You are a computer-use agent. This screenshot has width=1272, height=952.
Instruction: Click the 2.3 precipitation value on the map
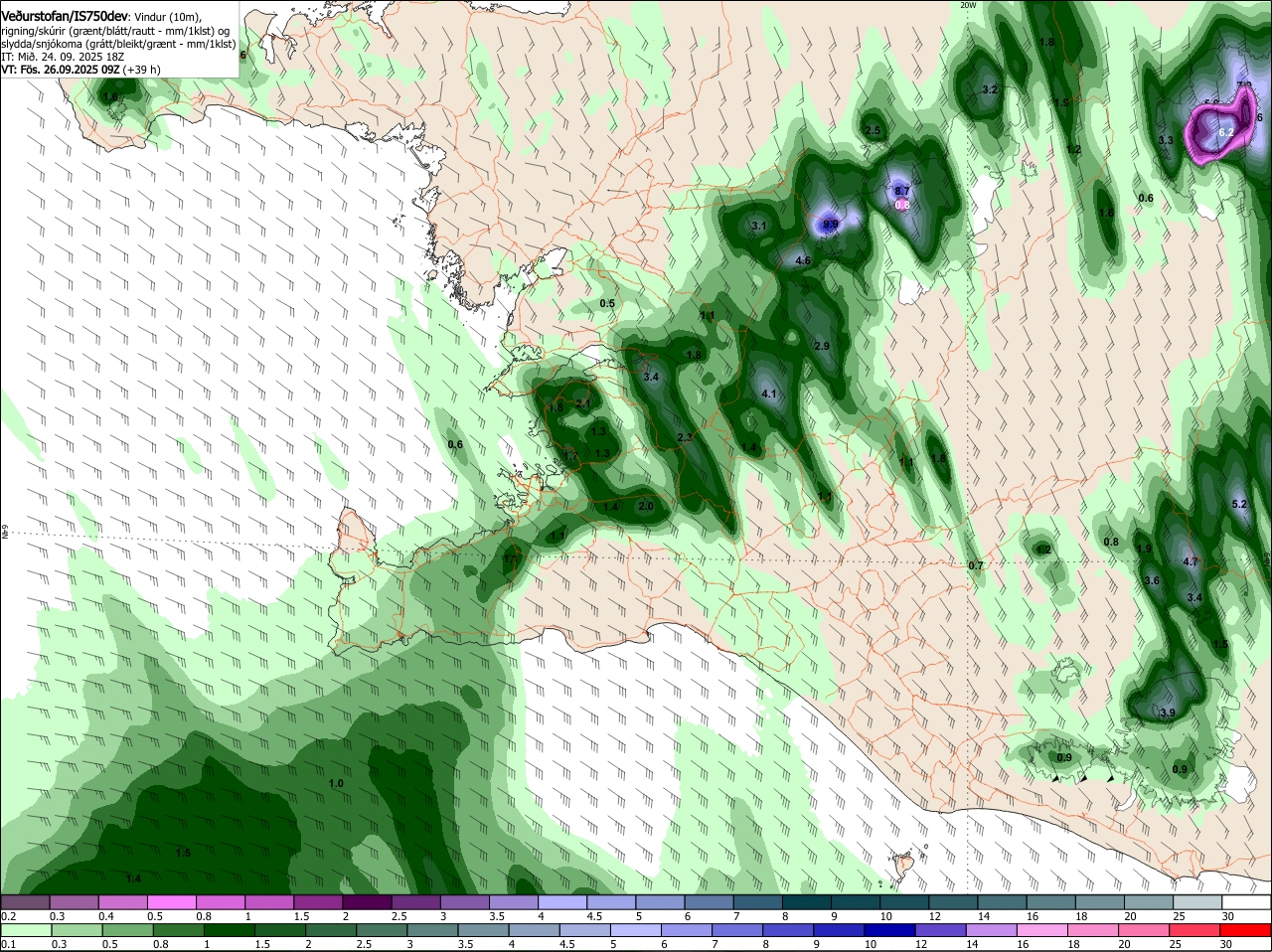point(684,438)
